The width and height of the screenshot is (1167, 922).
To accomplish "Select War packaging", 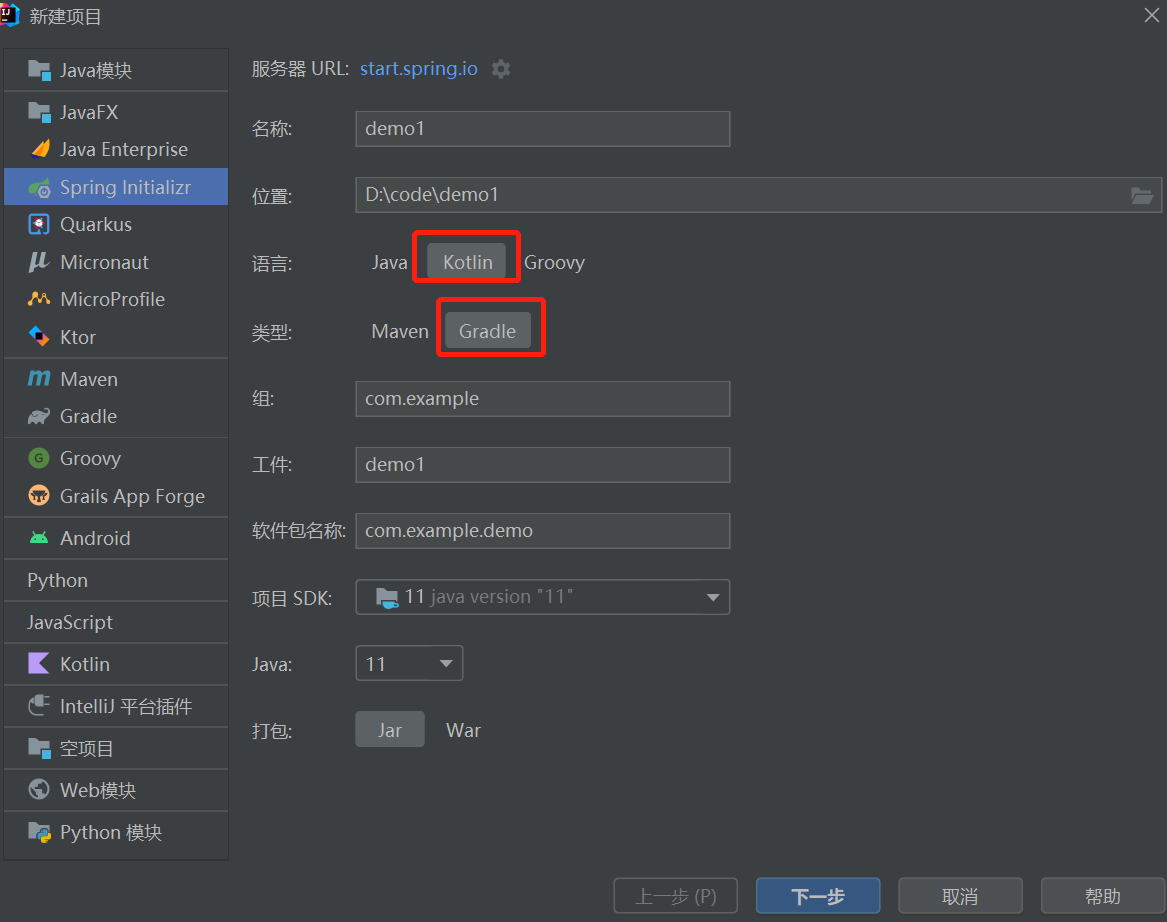I will tap(463, 730).
